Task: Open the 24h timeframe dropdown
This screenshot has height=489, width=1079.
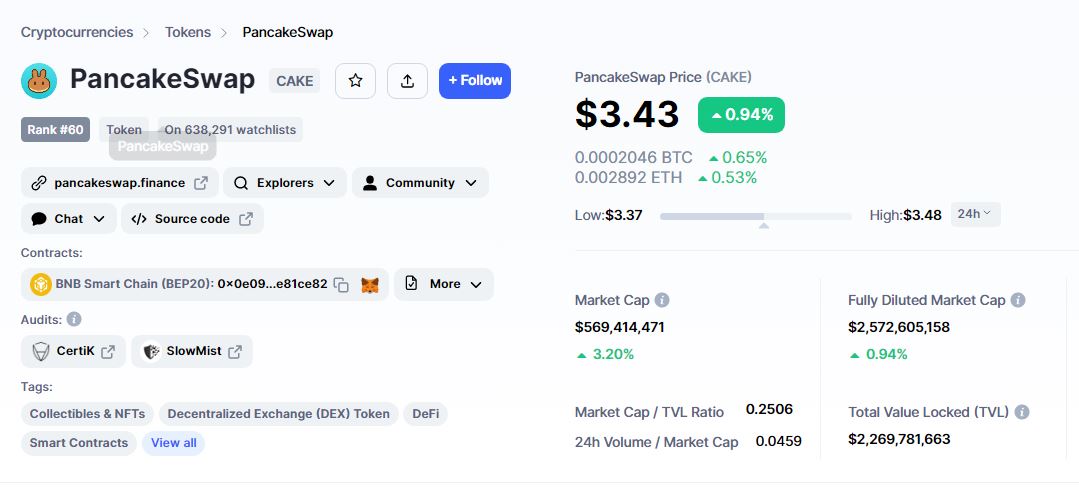Action: 975,215
